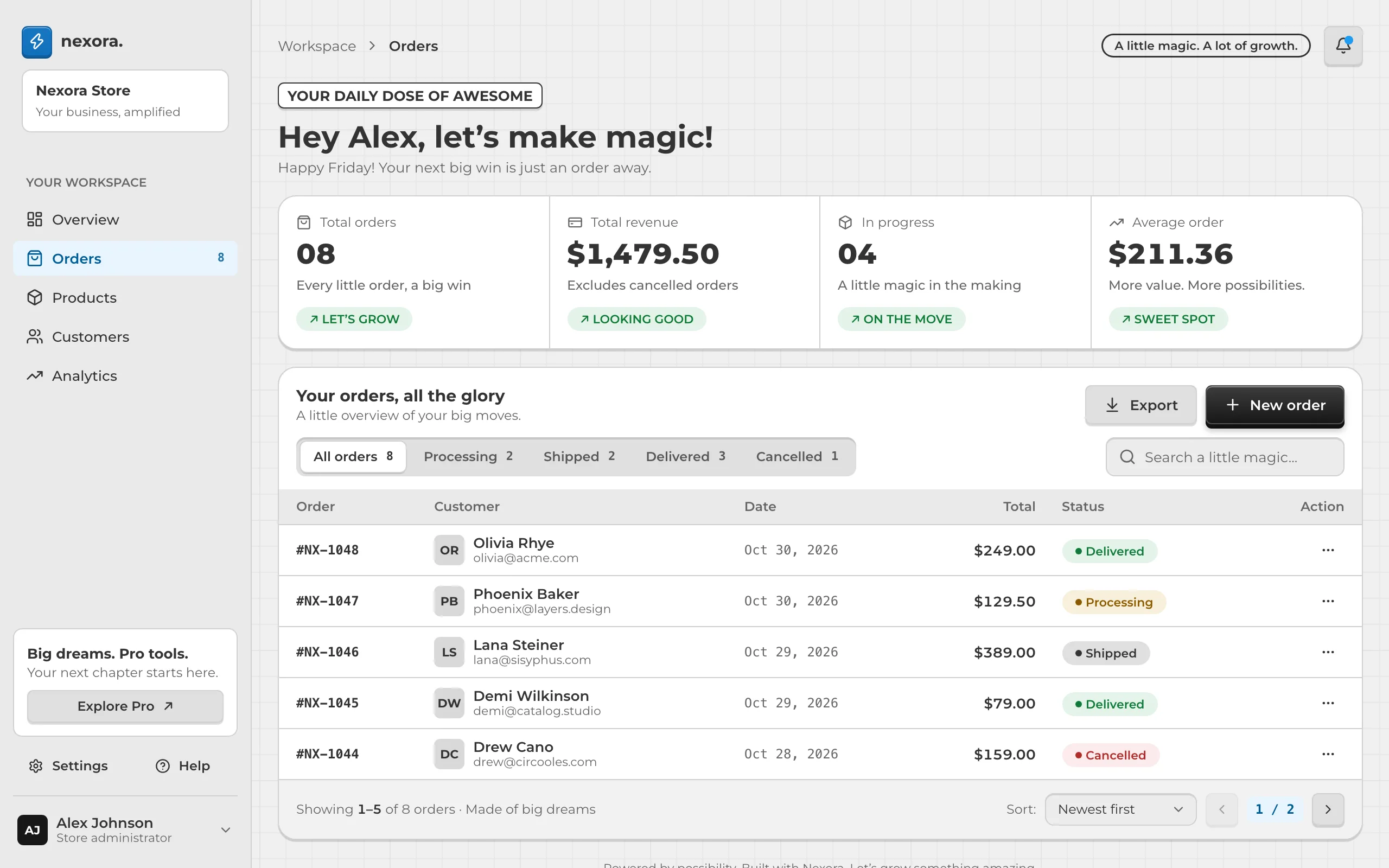Click the Average order trend icon
The image size is (1389, 868).
tap(1117, 222)
